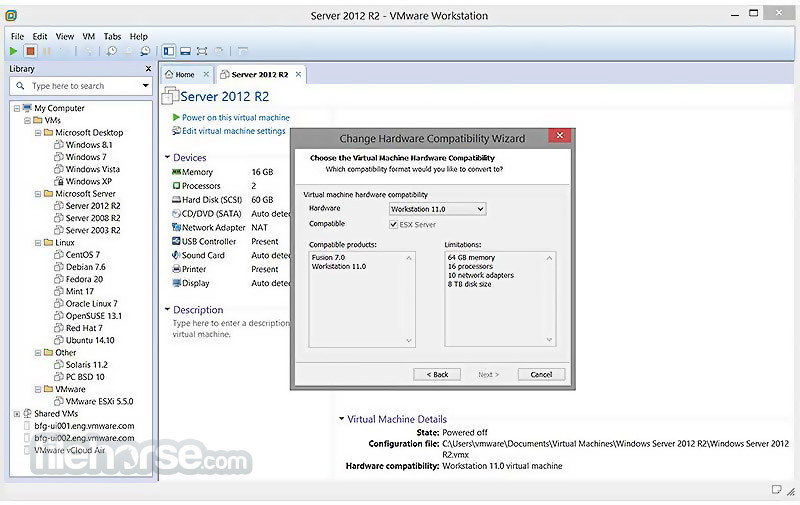Collapse the Microsoft Server folder
800x505 pixels.
click(x=38, y=194)
